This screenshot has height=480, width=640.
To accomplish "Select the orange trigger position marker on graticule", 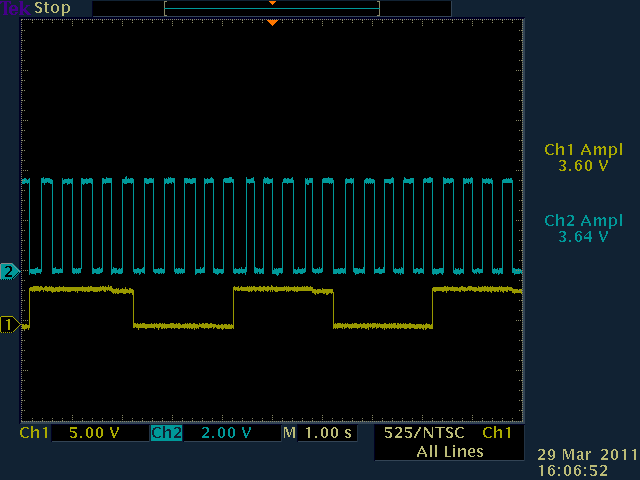I will (272, 22).
